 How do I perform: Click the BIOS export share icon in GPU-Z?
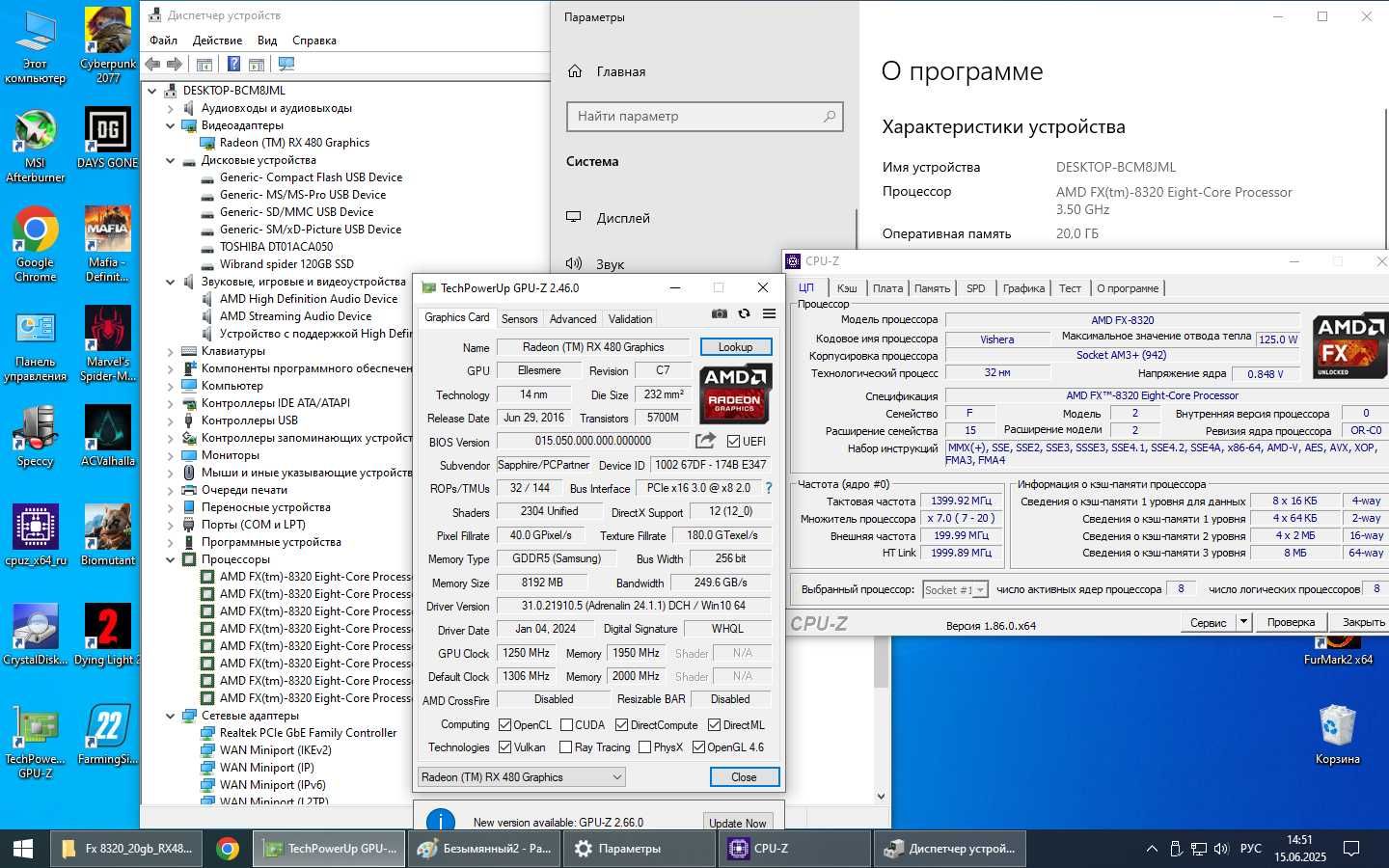[705, 441]
